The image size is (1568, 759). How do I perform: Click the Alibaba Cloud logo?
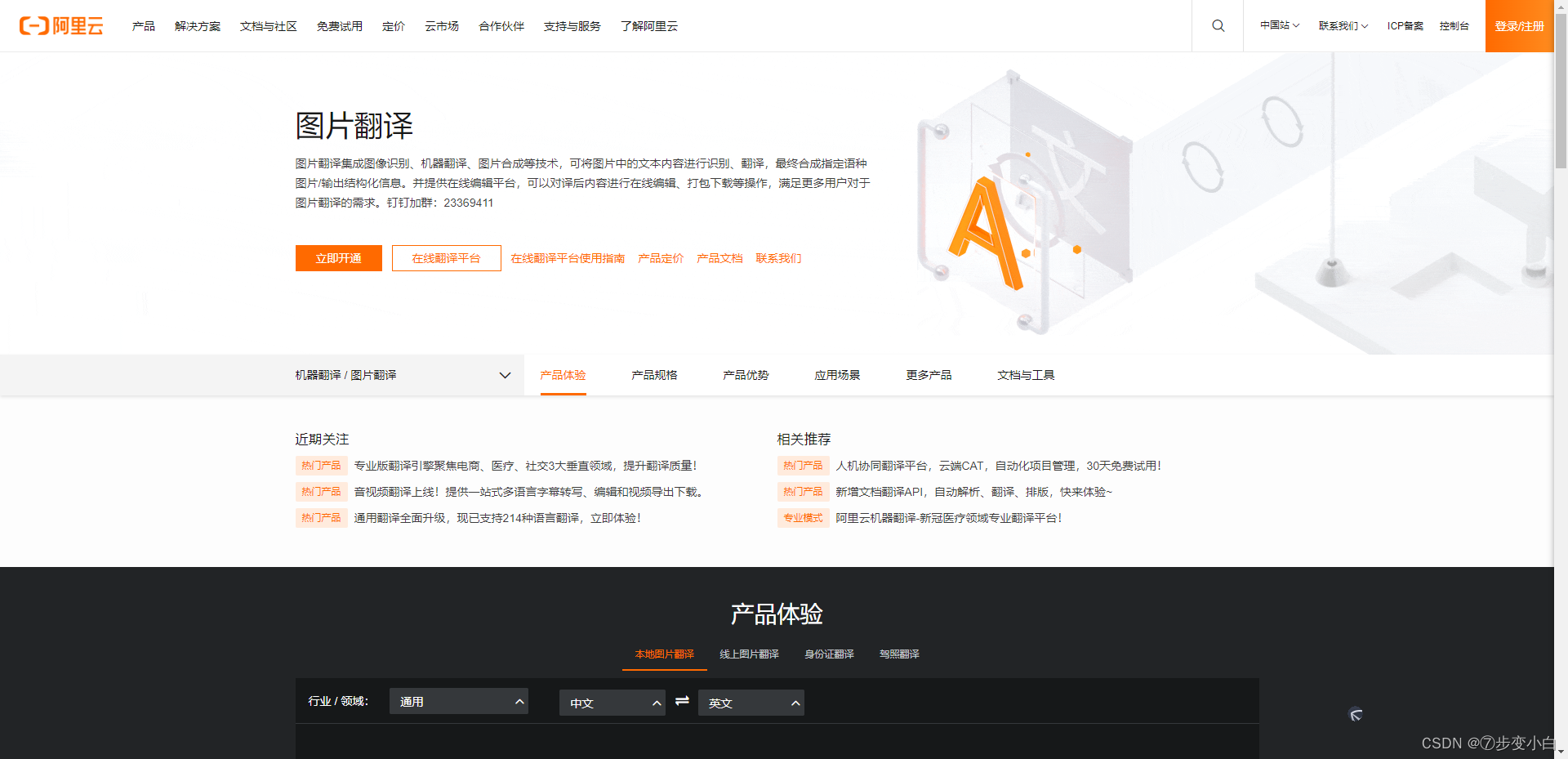pyautogui.click(x=61, y=26)
